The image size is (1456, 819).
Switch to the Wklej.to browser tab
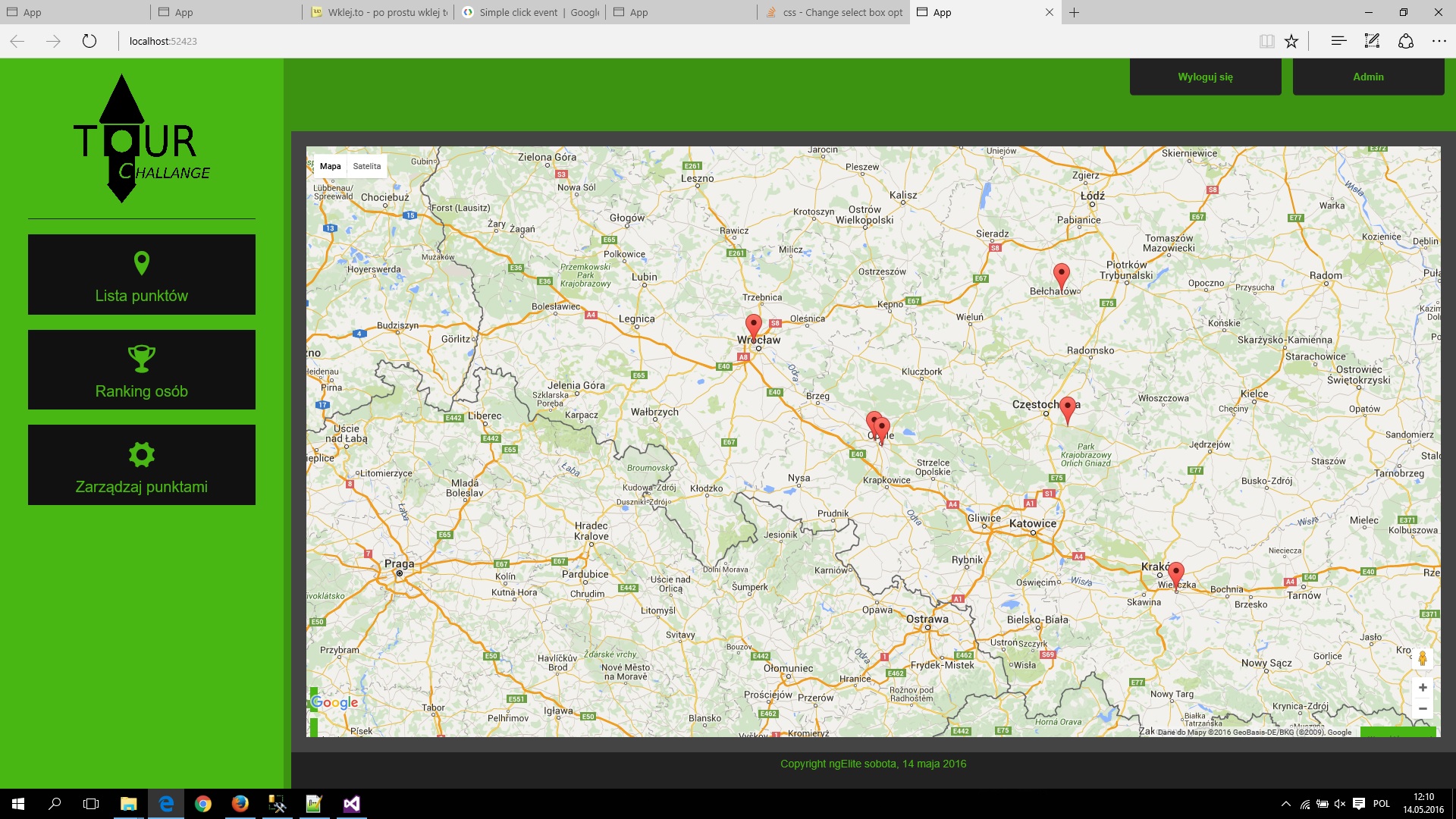(379, 12)
